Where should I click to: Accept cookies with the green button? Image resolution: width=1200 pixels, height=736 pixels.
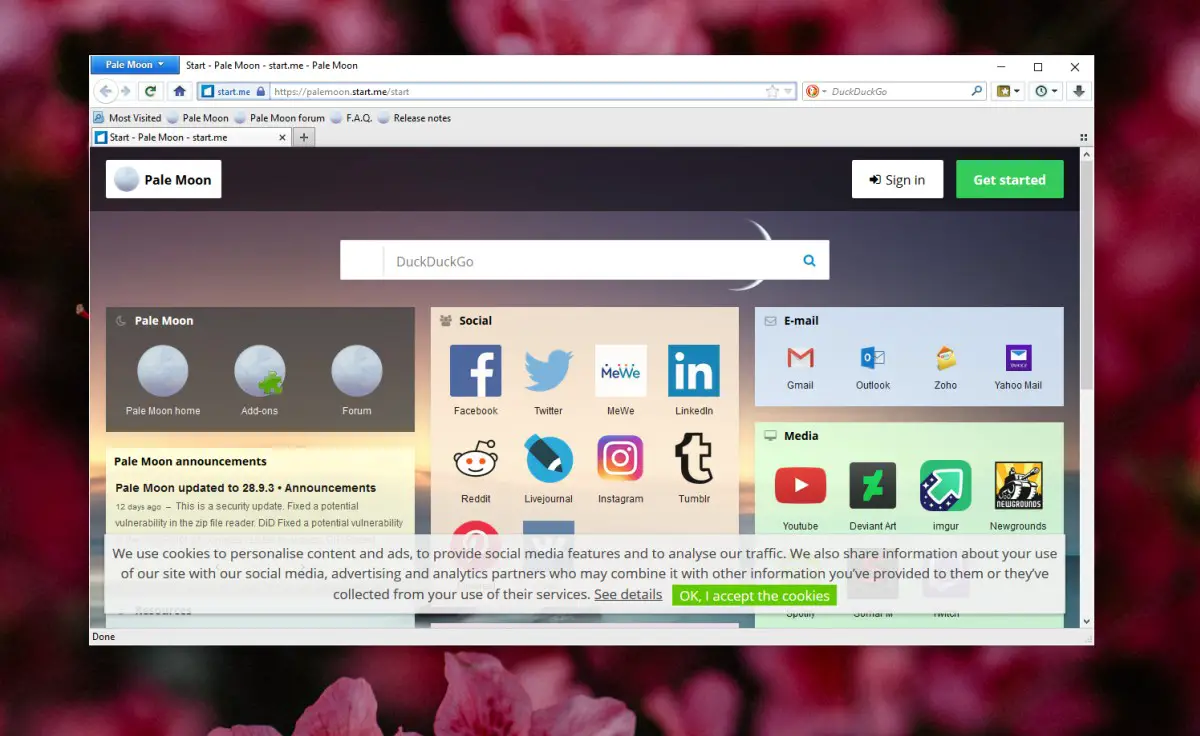point(754,595)
